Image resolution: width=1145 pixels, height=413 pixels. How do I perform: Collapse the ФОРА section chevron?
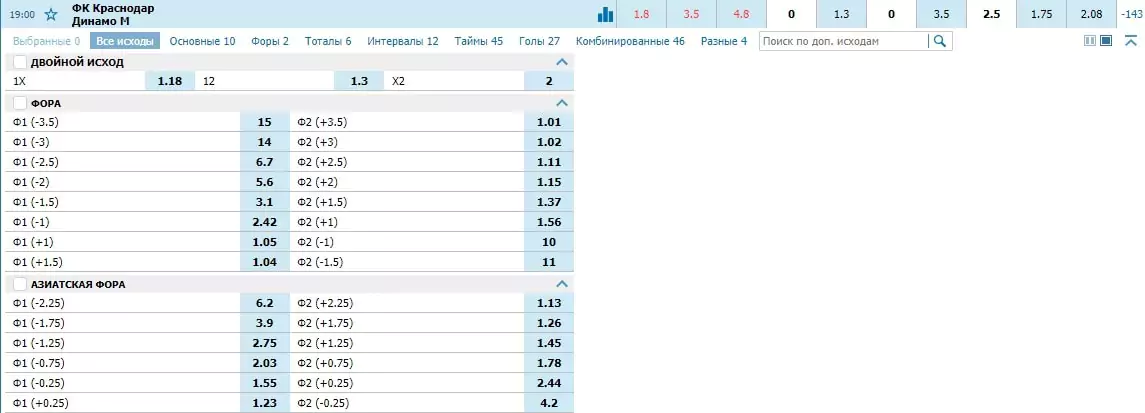point(561,103)
